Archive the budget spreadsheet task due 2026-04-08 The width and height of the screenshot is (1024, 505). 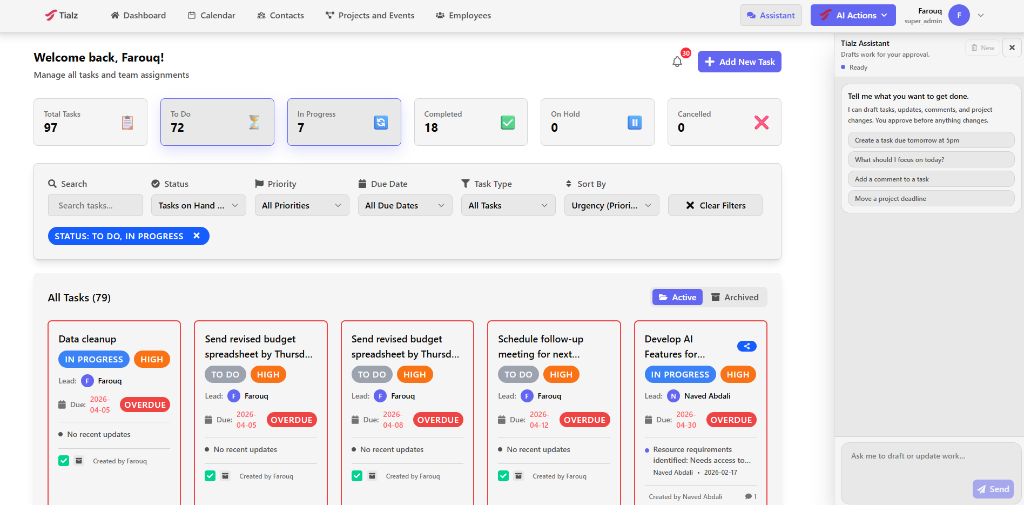(372, 476)
